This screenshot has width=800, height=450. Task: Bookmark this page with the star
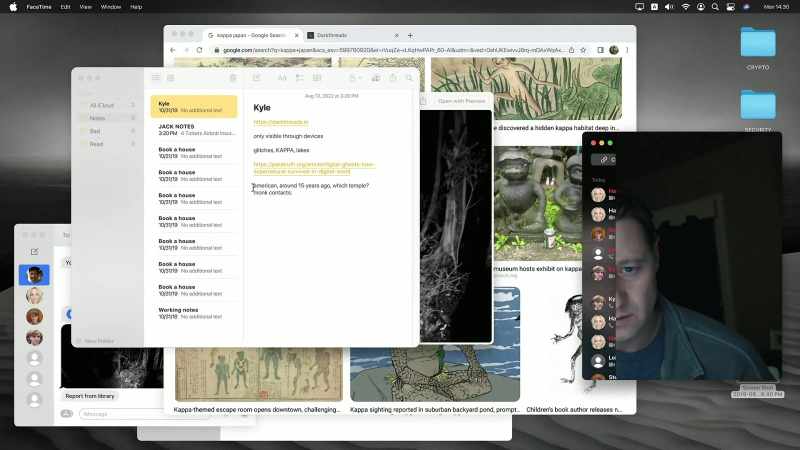click(x=583, y=50)
